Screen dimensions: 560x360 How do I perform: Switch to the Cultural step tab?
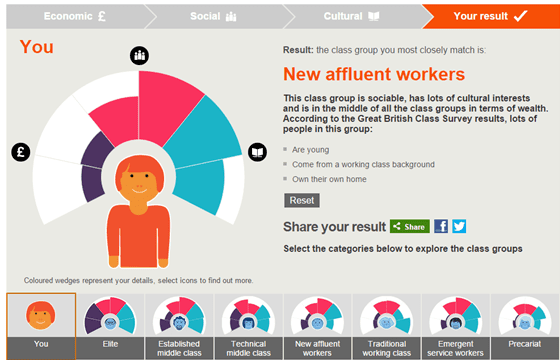click(352, 16)
